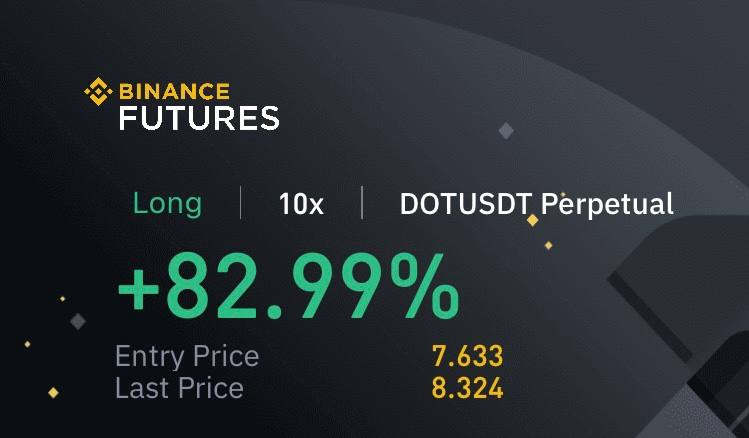The width and height of the screenshot is (749, 438).
Task: Click the +82.99% profit figure
Action: tap(289, 287)
